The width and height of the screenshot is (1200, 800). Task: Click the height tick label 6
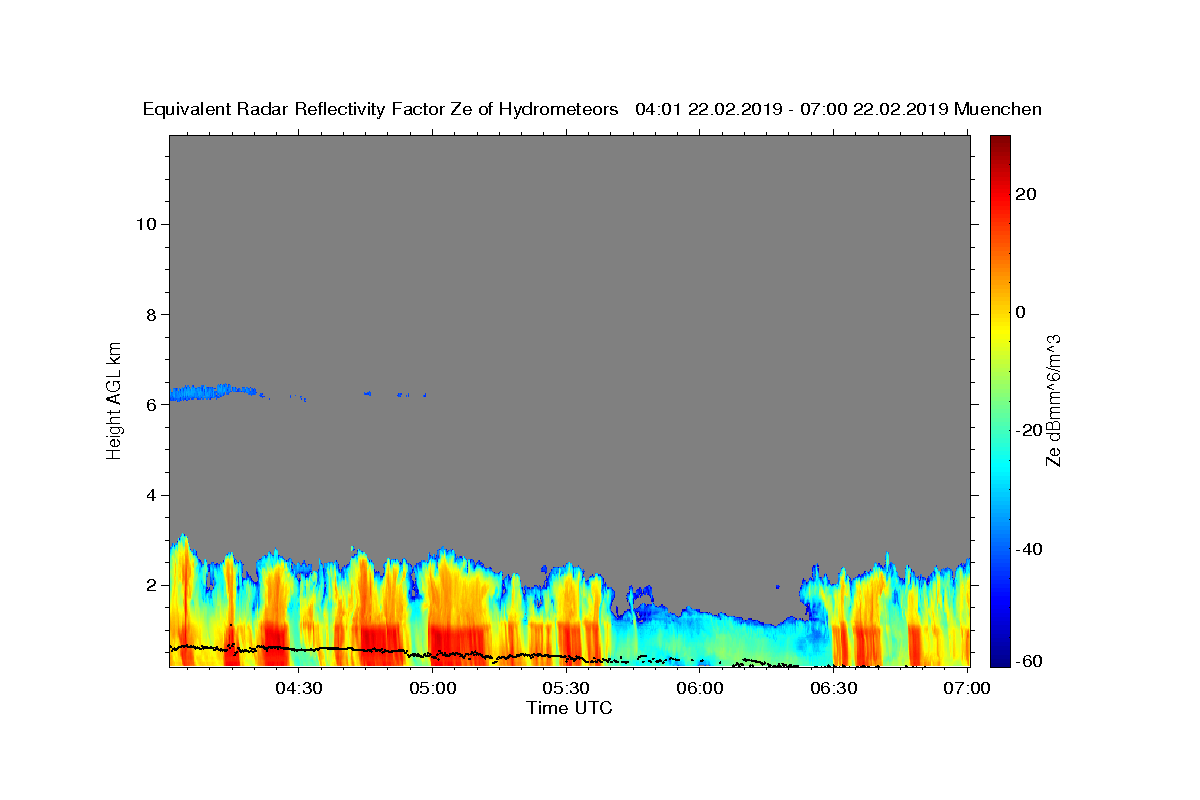click(x=151, y=404)
